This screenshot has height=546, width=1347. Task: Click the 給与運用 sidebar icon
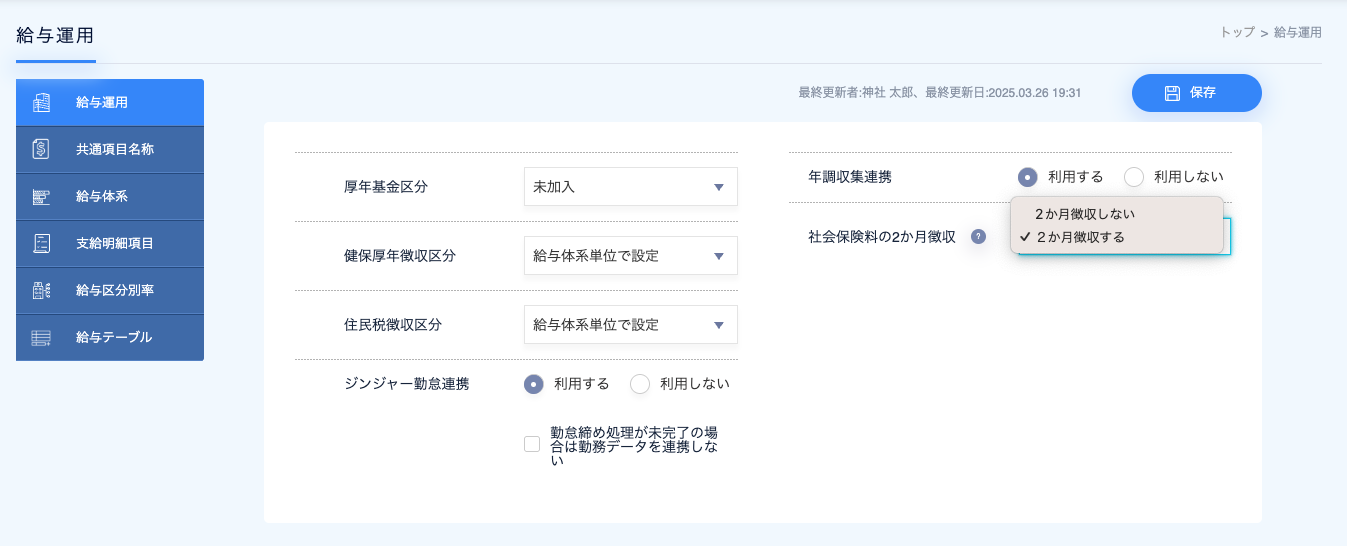tap(41, 102)
